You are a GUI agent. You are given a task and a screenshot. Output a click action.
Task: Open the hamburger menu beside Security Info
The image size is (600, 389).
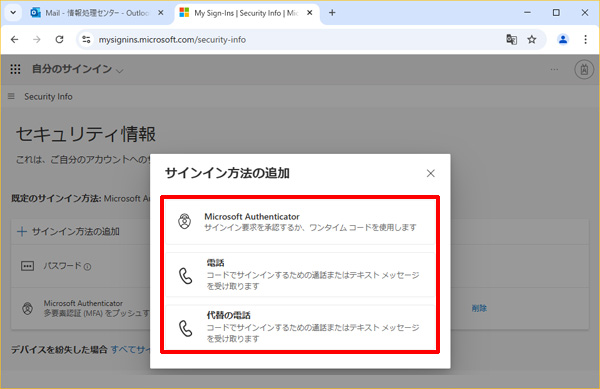[11, 96]
